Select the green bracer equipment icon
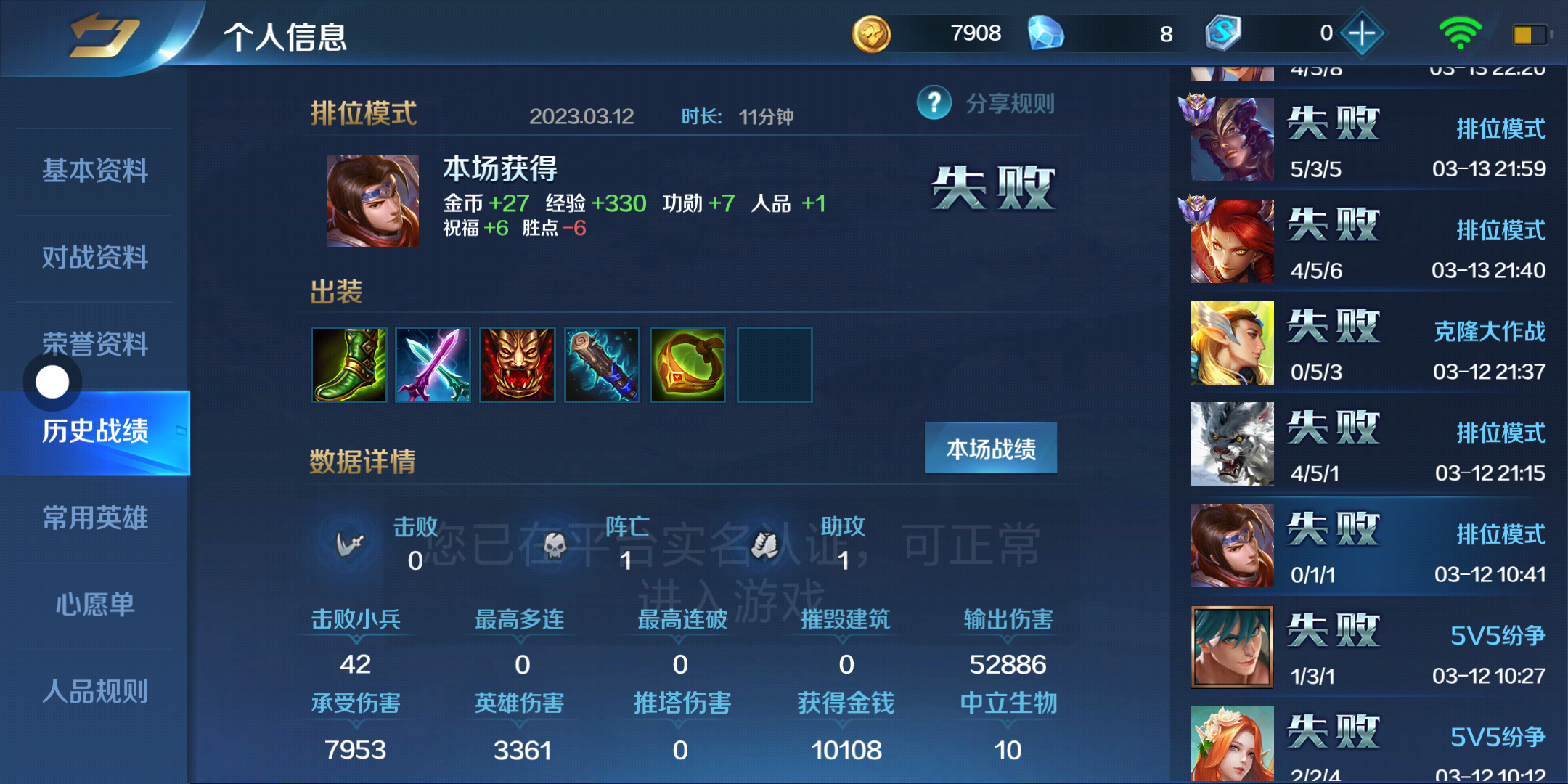1568x784 pixels. point(687,364)
